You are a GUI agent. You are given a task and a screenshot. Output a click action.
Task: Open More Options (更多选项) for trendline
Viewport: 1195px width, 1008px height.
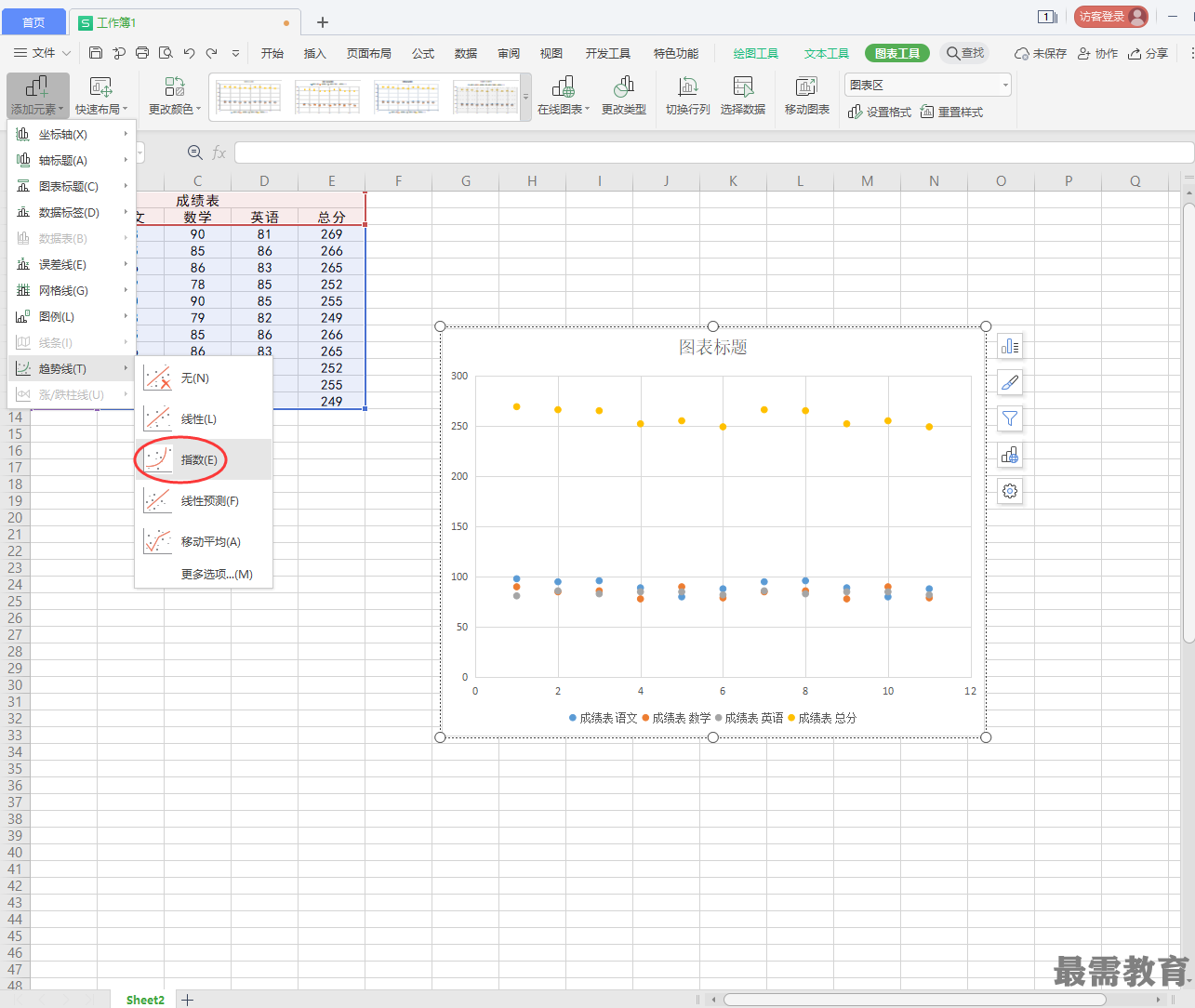point(204,574)
